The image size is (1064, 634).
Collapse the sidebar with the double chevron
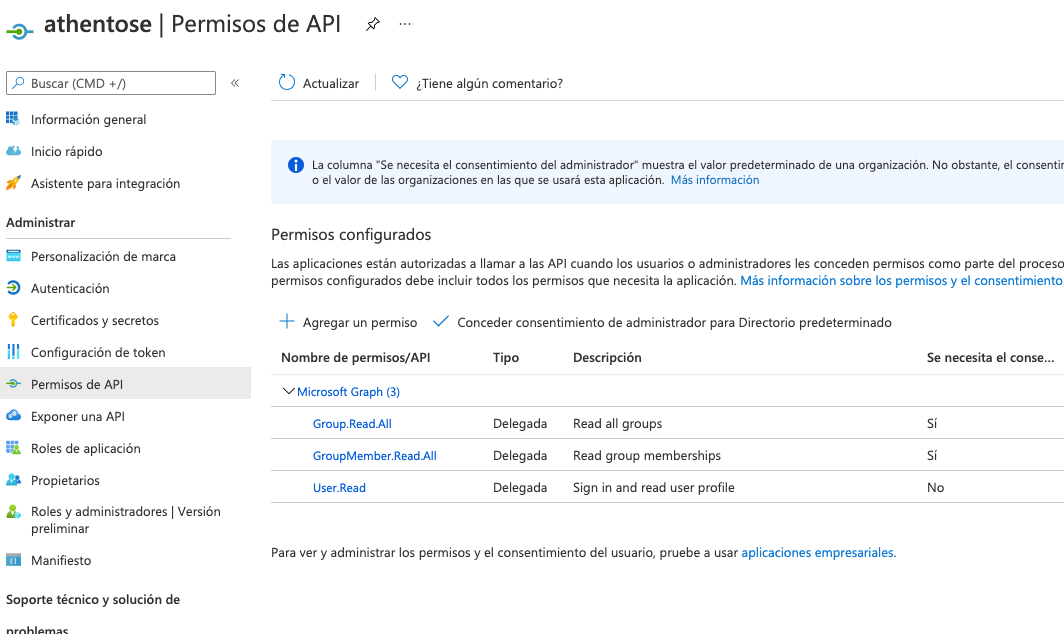coord(235,84)
